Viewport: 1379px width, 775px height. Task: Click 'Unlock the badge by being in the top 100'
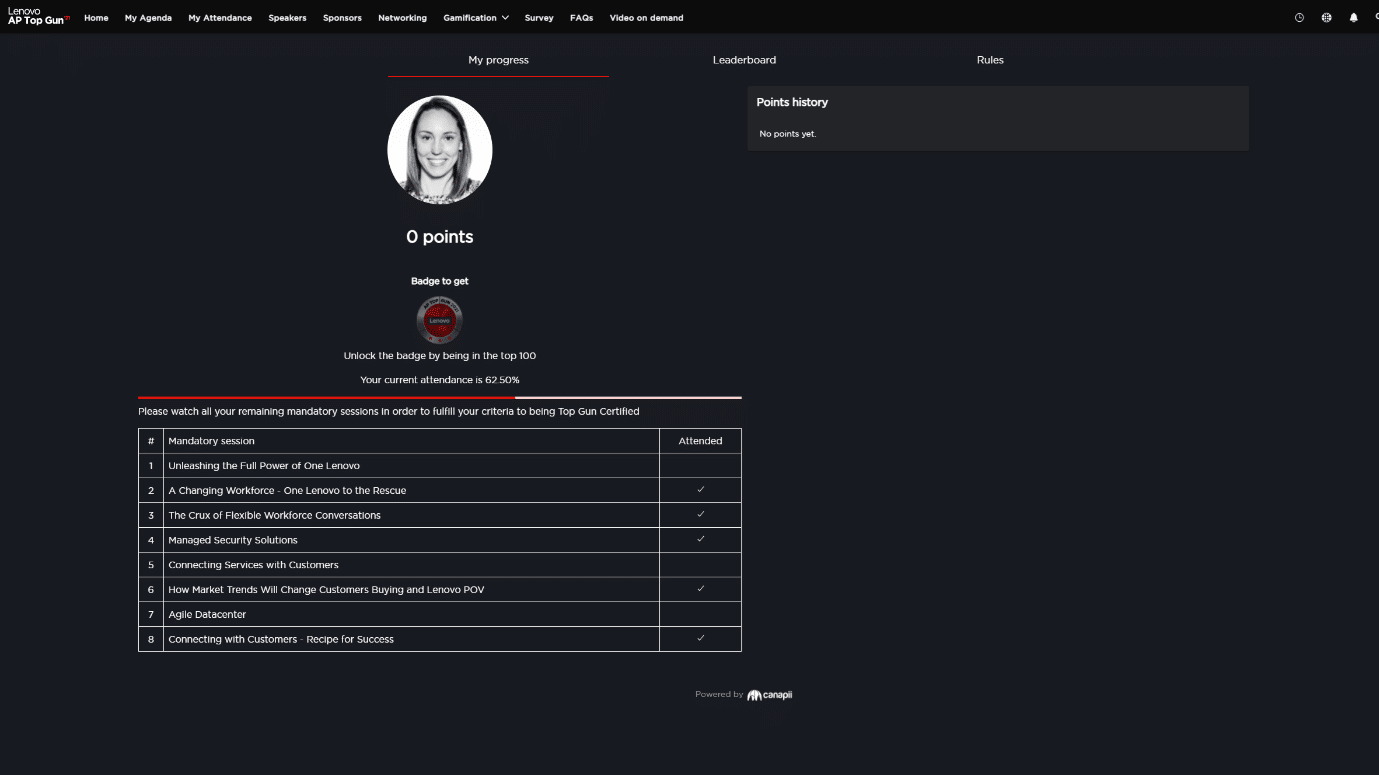tap(440, 356)
